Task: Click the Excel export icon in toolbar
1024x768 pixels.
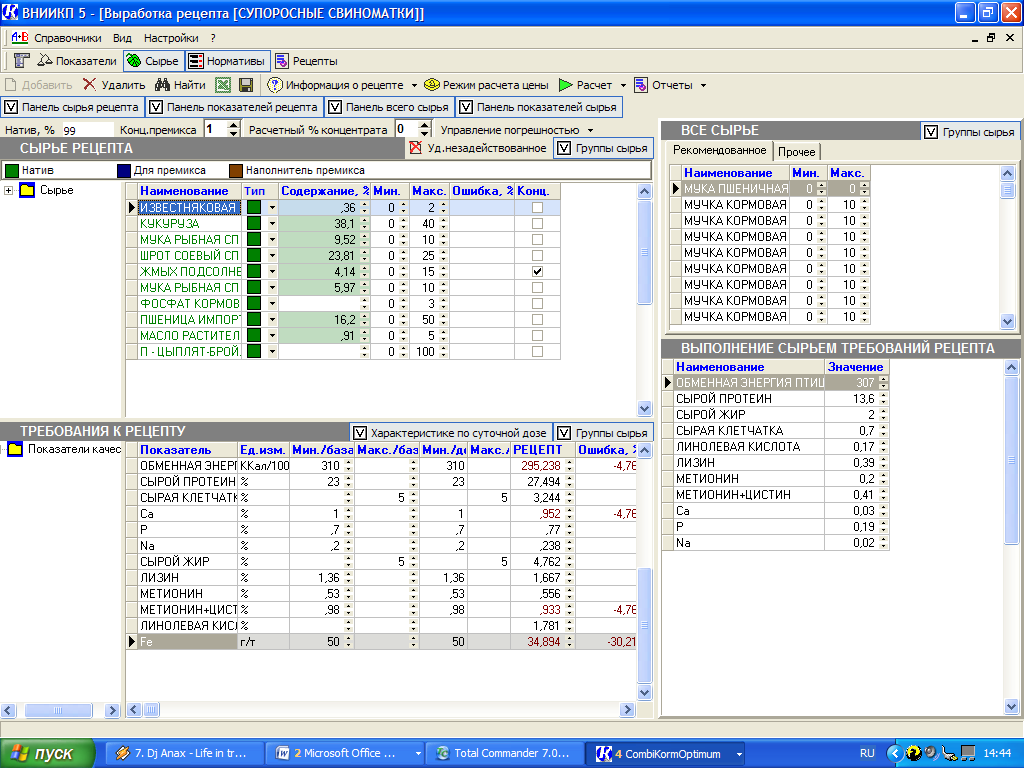Action: click(224, 85)
